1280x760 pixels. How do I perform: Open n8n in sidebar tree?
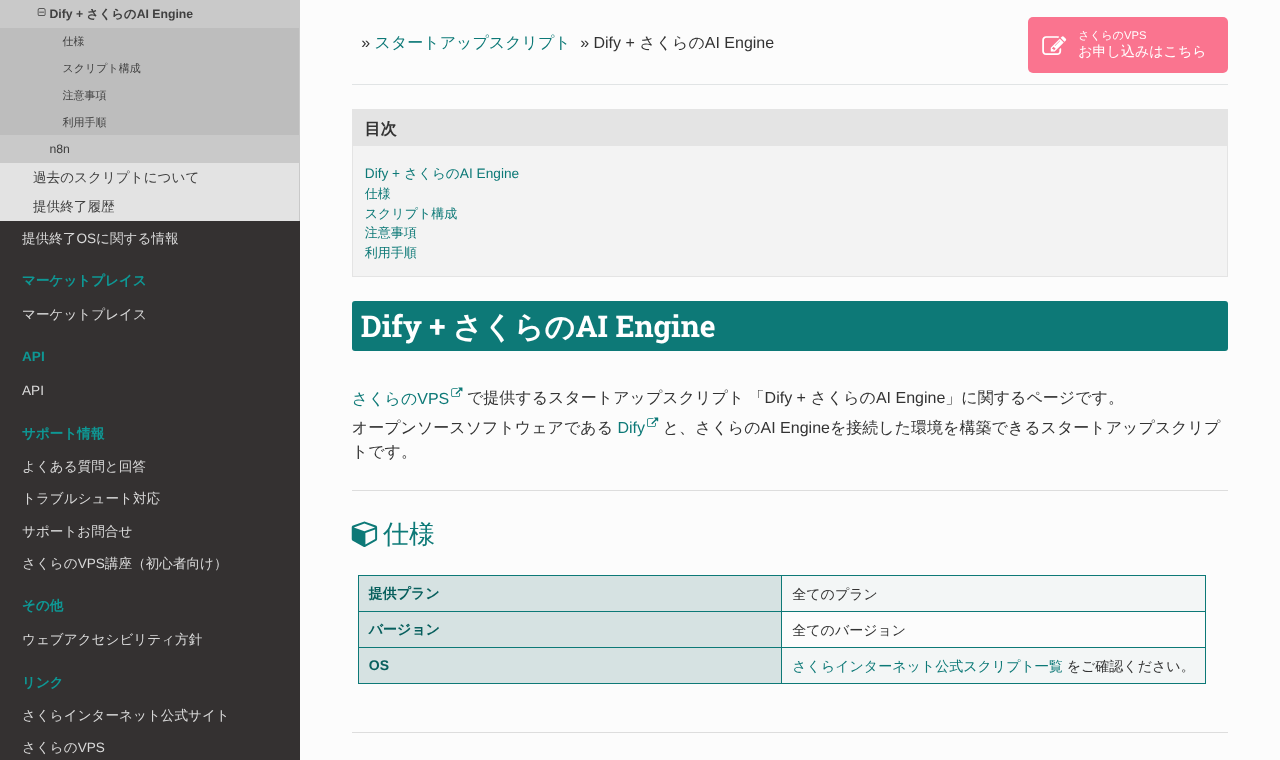point(150,149)
